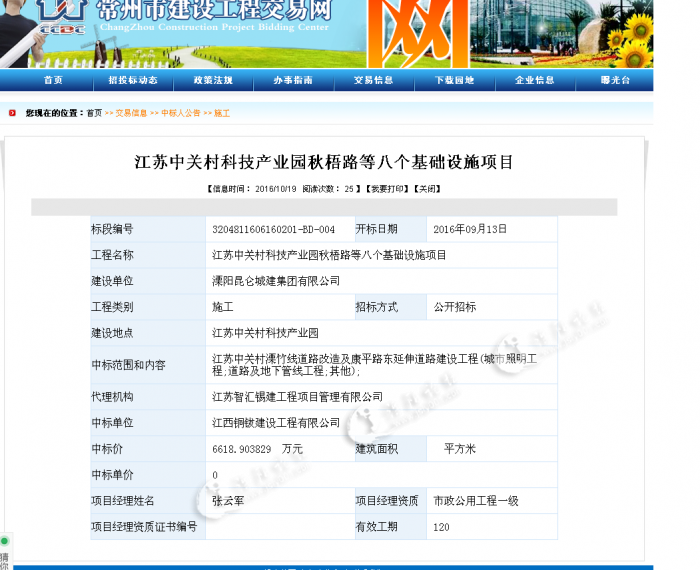Click the 标段编号 label cell
The width and height of the screenshot is (700, 570).
click(148, 229)
